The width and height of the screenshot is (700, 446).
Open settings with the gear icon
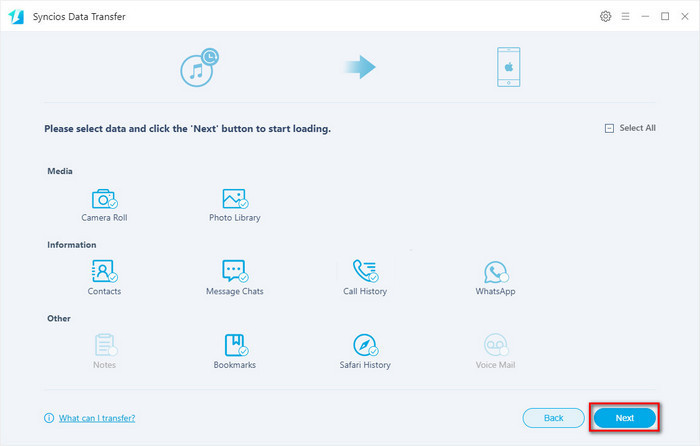click(605, 17)
